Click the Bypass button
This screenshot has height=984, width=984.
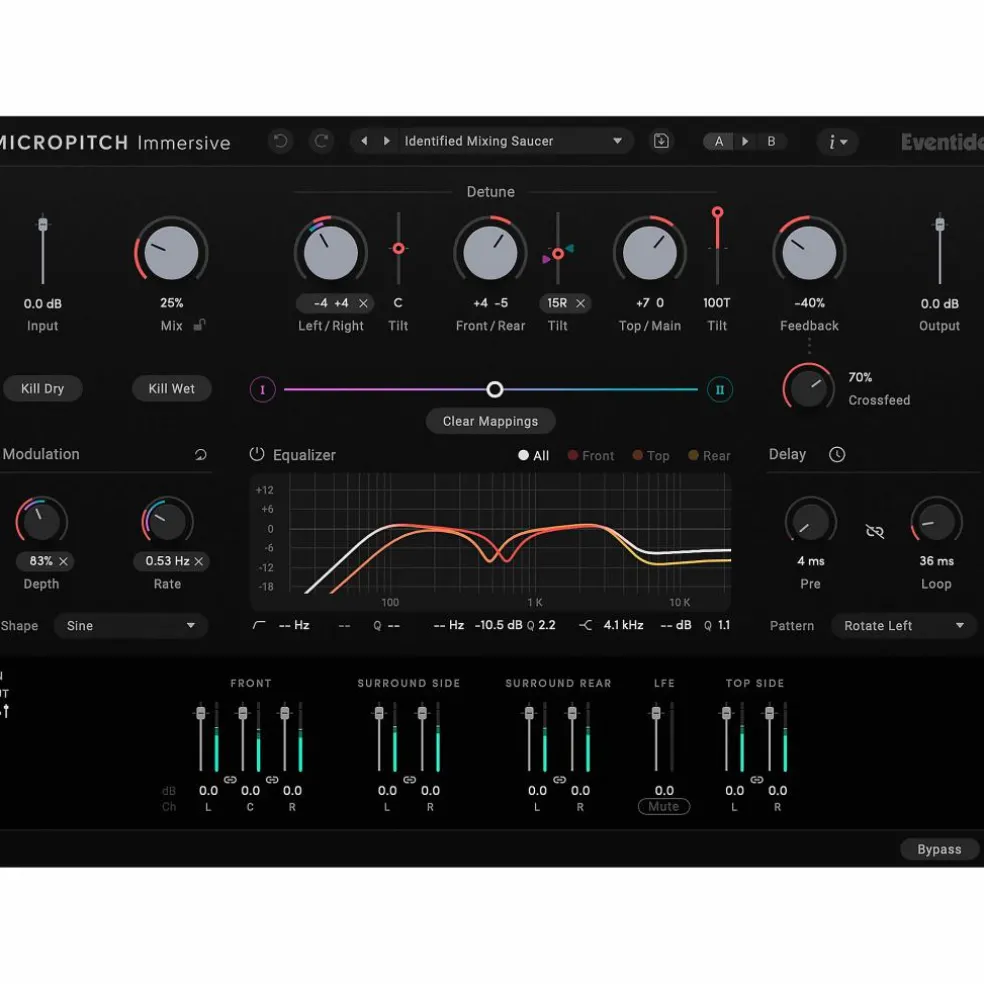[x=939, y=849]
